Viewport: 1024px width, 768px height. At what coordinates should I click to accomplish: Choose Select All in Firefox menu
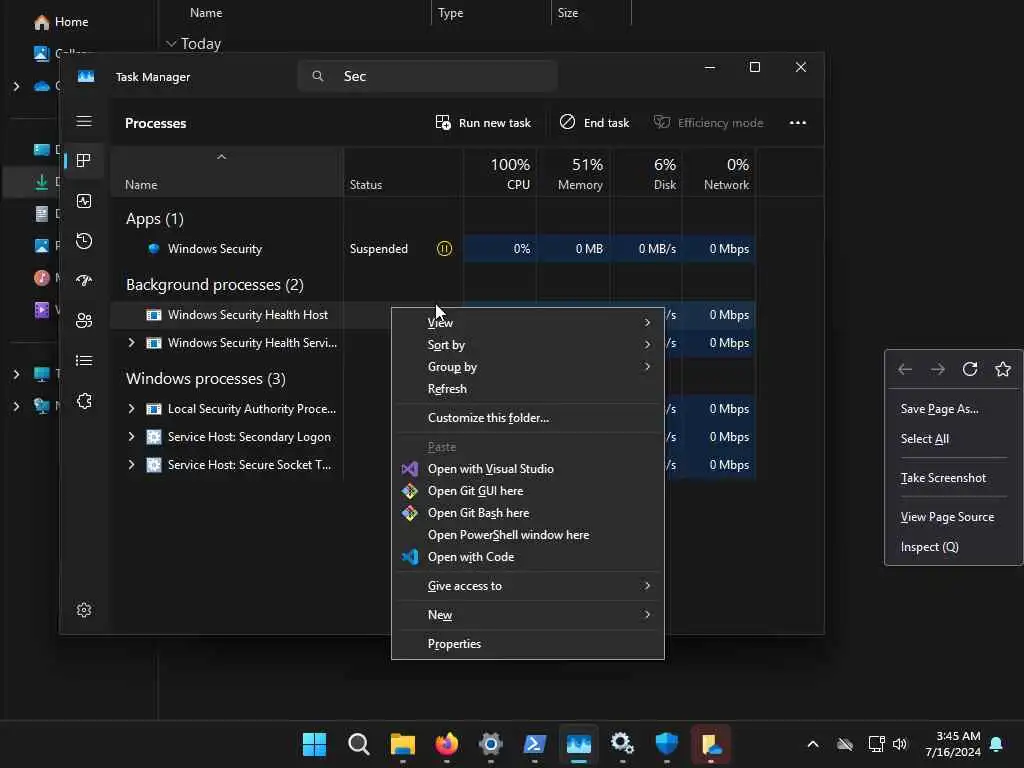point(953,439)
